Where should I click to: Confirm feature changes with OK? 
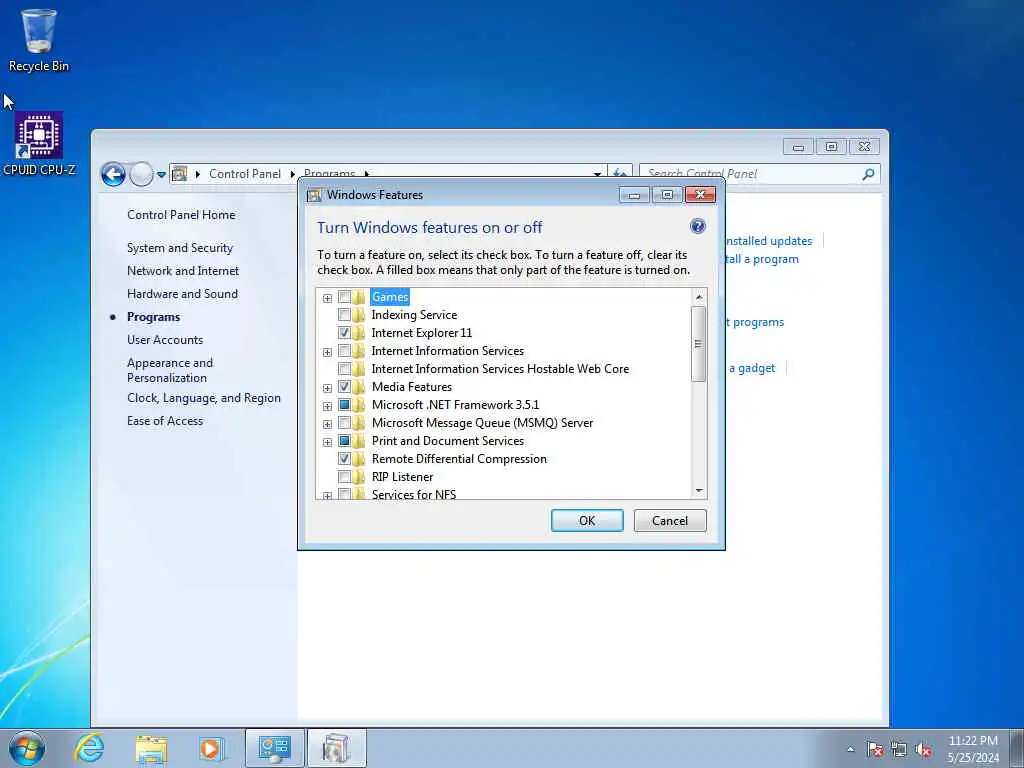tap(586, 520)
